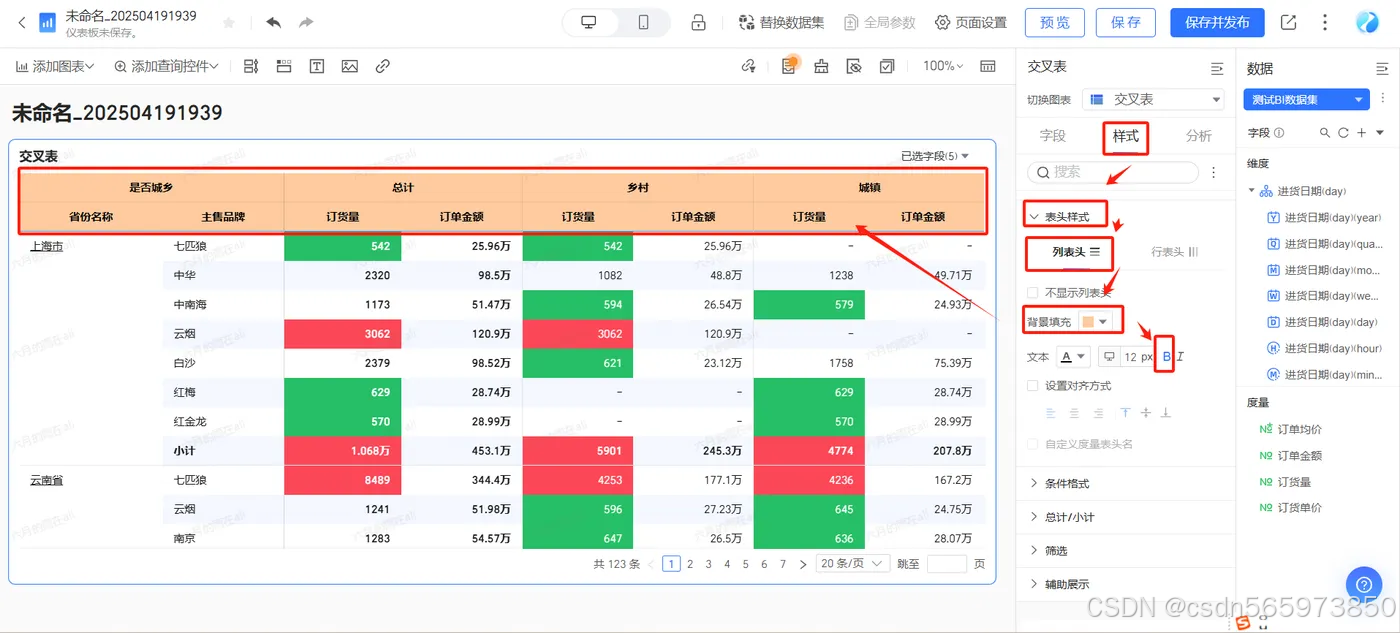Undo the last action

[x=274, y=22]
